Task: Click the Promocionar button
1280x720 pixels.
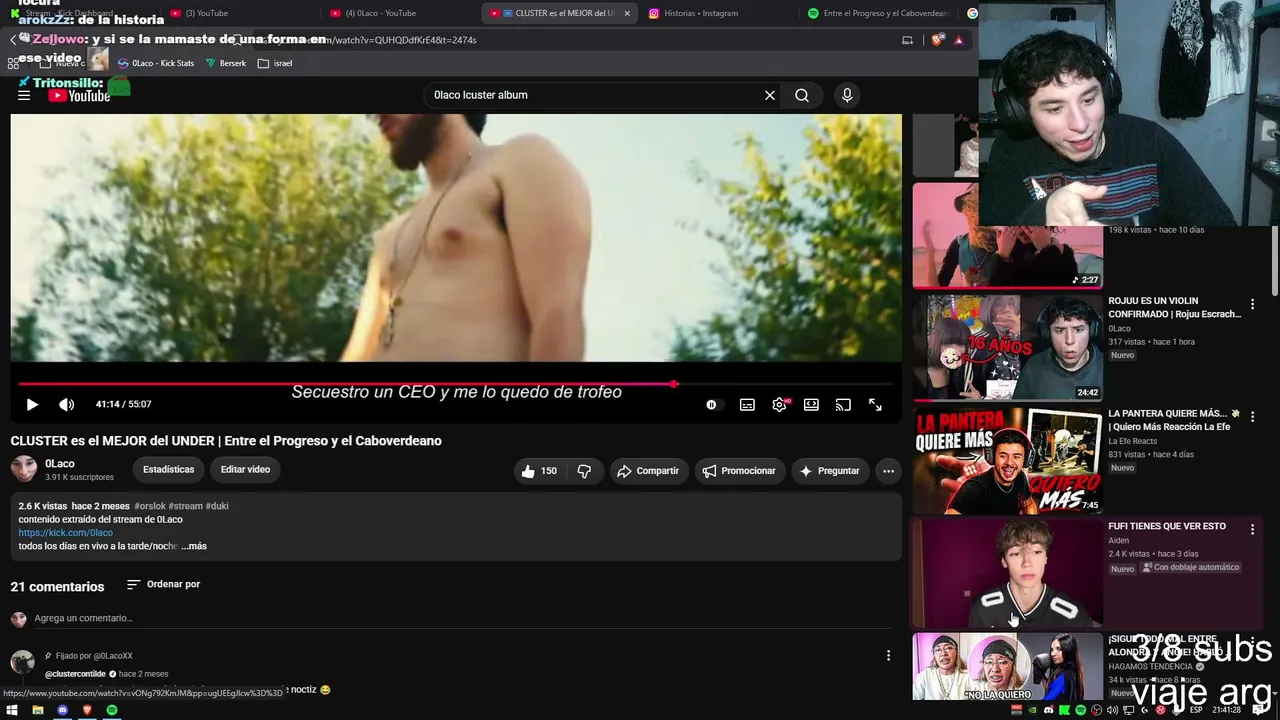Action: (739, 471)
